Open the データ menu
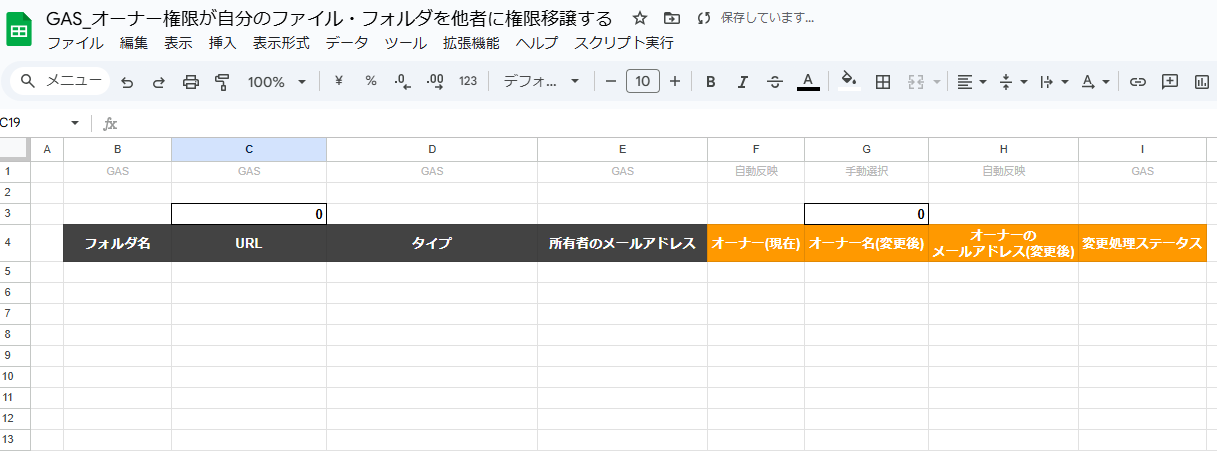Image resolution: width=1217 pixels, height=451 pixels. 347,43
